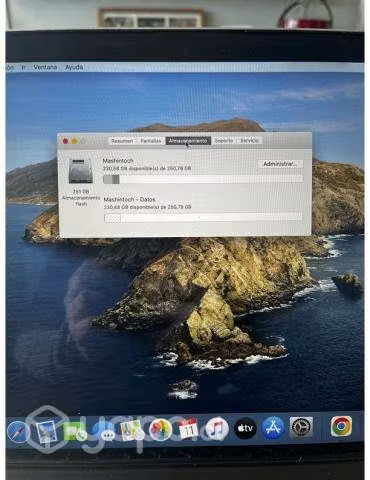370x480 pixels.
Task: Launch the Music app
Action: tap(217, 429)
